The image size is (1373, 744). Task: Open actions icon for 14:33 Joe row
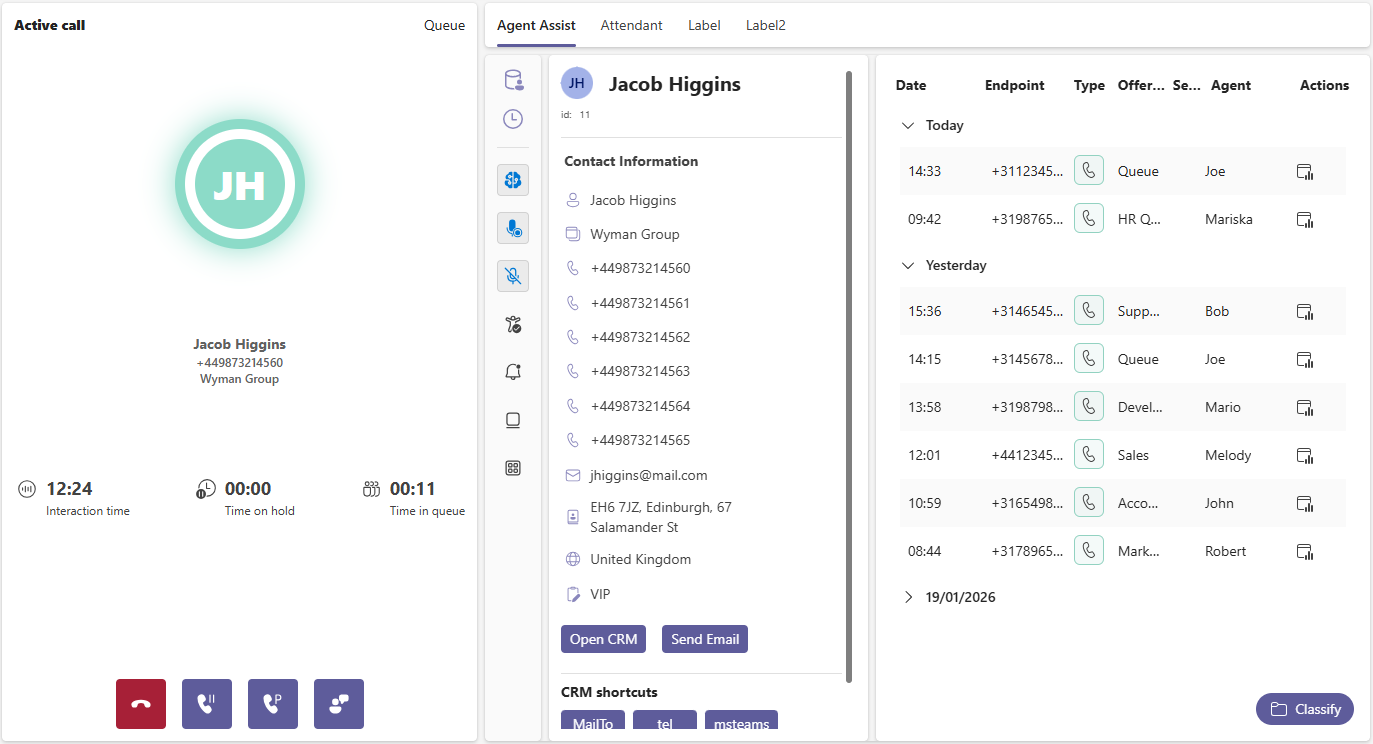point(1304,172)
